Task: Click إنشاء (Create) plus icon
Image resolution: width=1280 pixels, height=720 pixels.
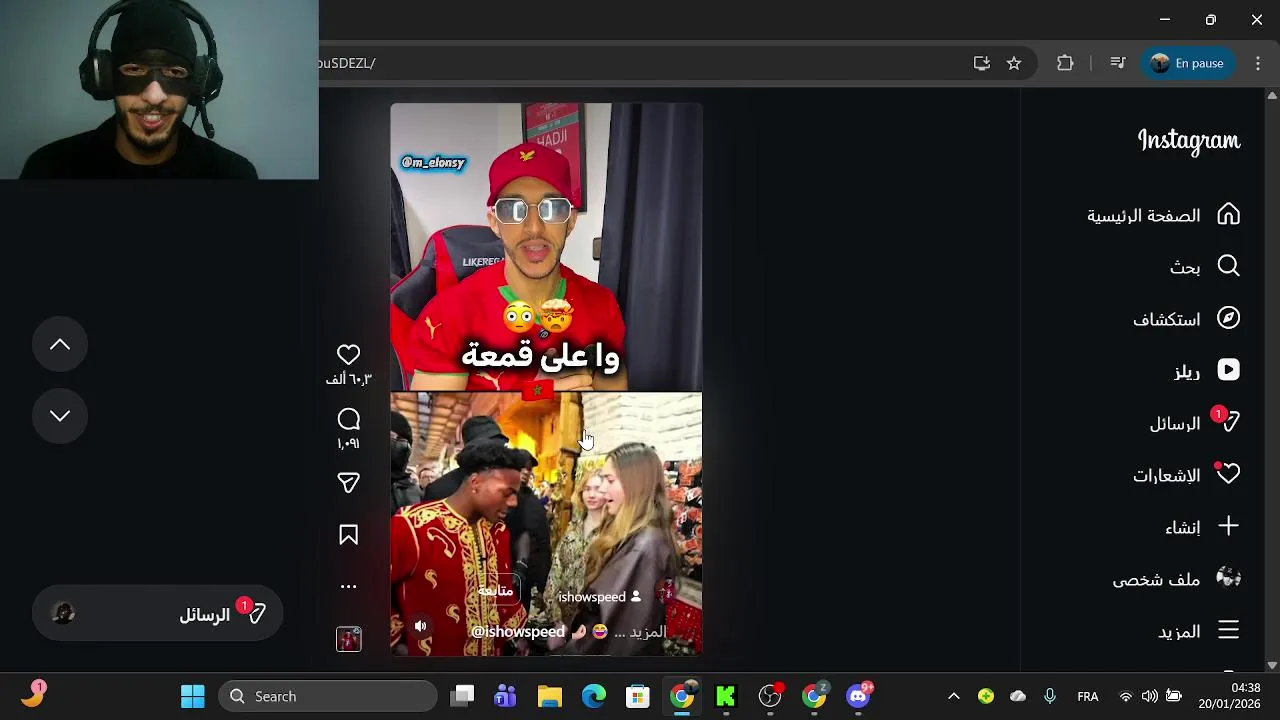Action: coord(1228,527)
